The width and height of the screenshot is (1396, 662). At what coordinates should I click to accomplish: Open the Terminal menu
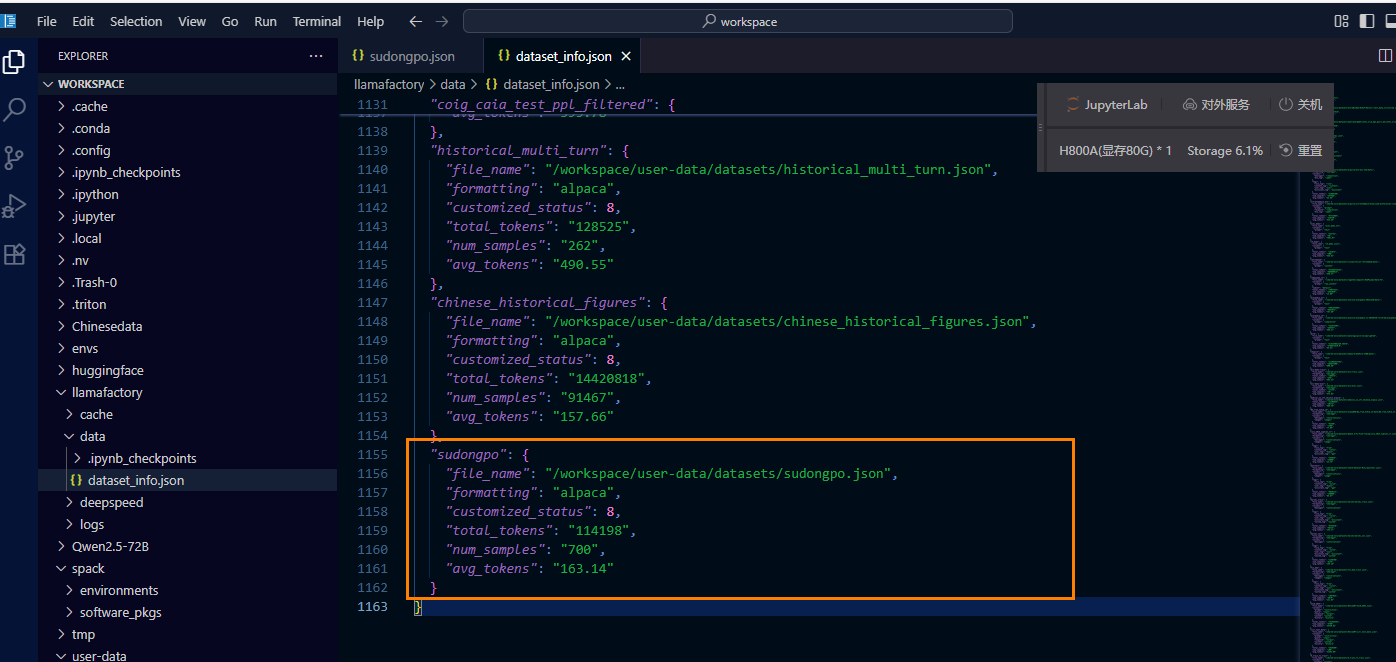pos(316,21)
